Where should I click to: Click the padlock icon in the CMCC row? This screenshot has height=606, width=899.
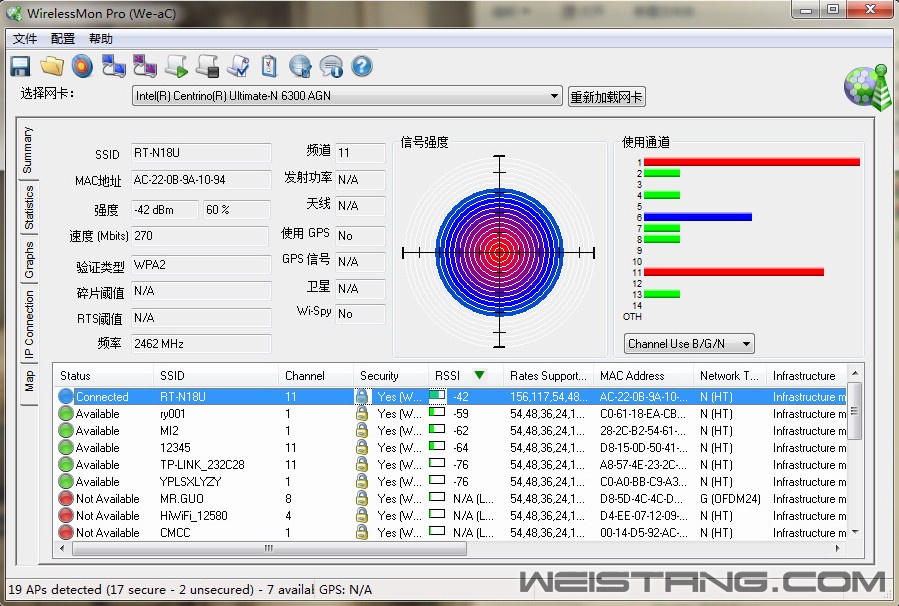(362, 532)
